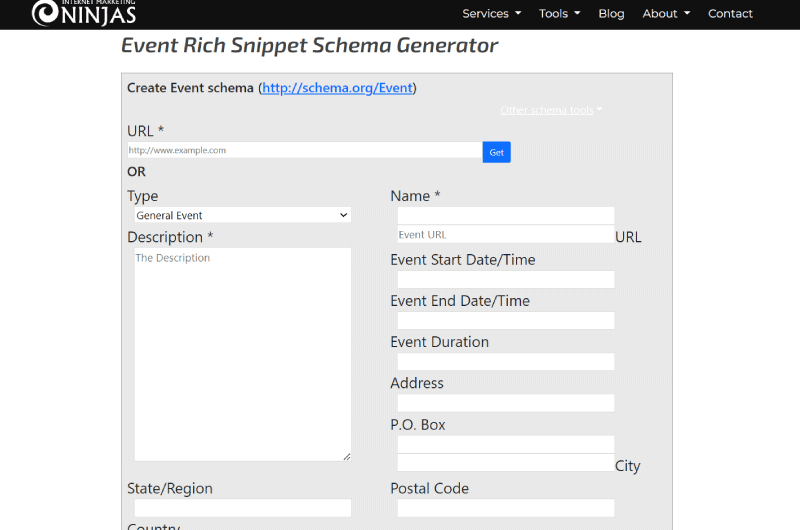Click the Event Duration field
This screenshot has width=800, height=530.
coord(506,362)
